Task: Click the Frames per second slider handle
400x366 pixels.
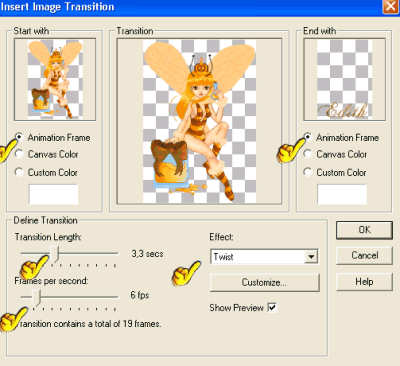Action: click(37, 297)
